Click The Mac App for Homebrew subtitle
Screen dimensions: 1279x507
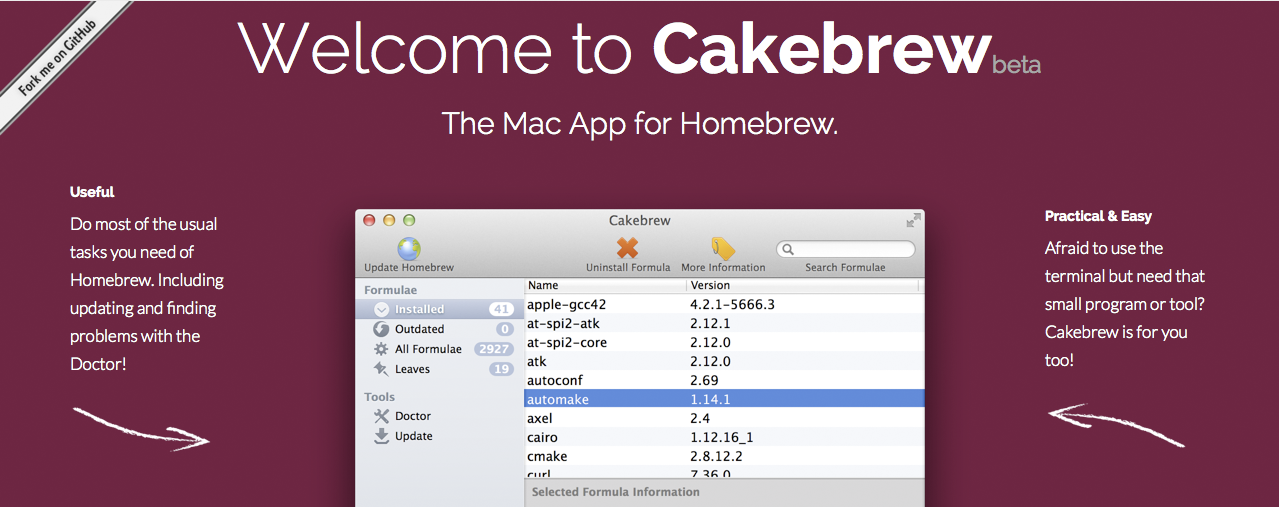coord(640,124)
